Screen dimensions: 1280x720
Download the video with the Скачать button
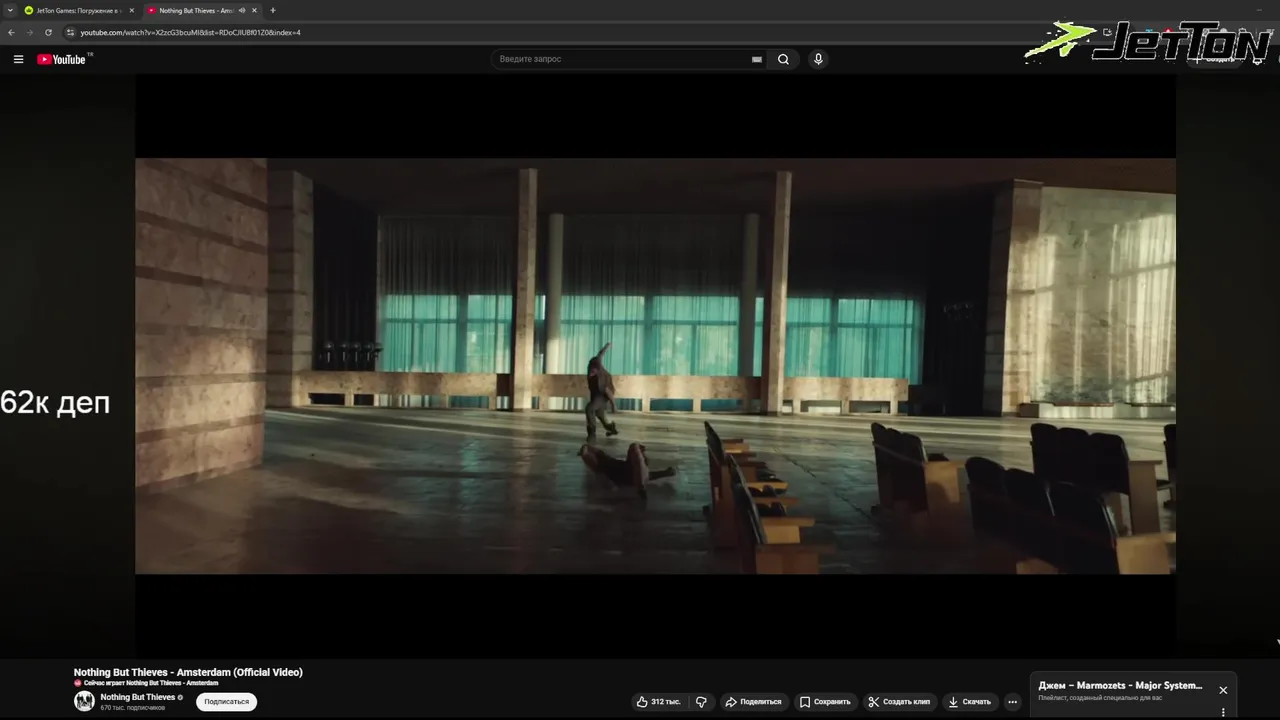coord(970,702)
